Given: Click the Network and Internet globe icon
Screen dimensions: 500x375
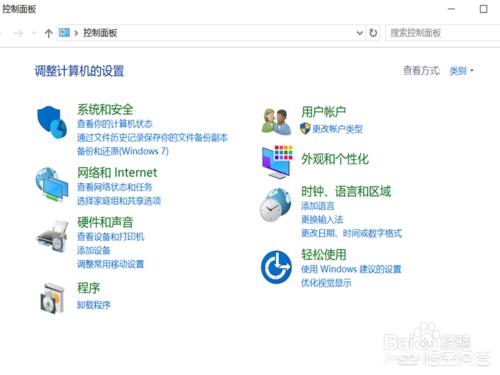Looking at the screenshot, I should [x=51, y=184].
